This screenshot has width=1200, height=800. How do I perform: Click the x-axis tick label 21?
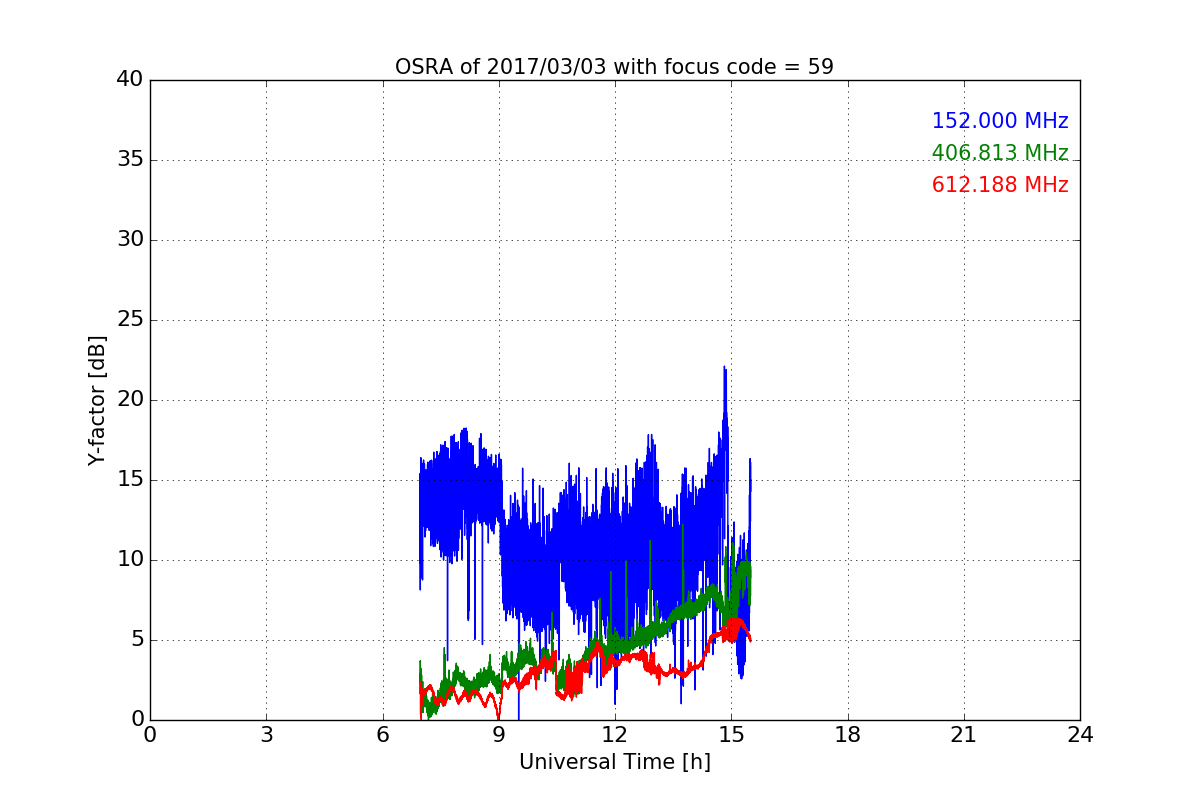(964, 735)
